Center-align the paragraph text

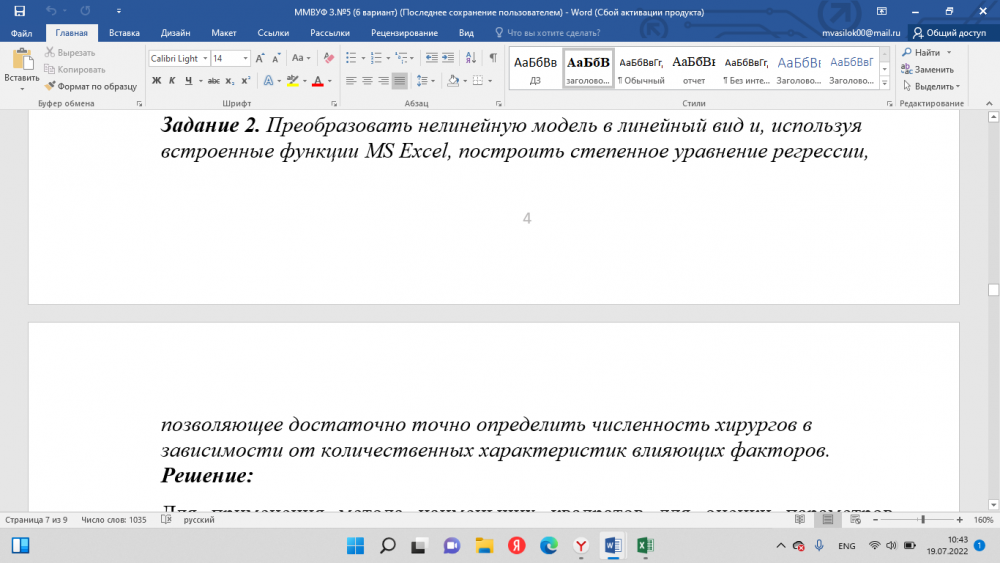(367, 81)
